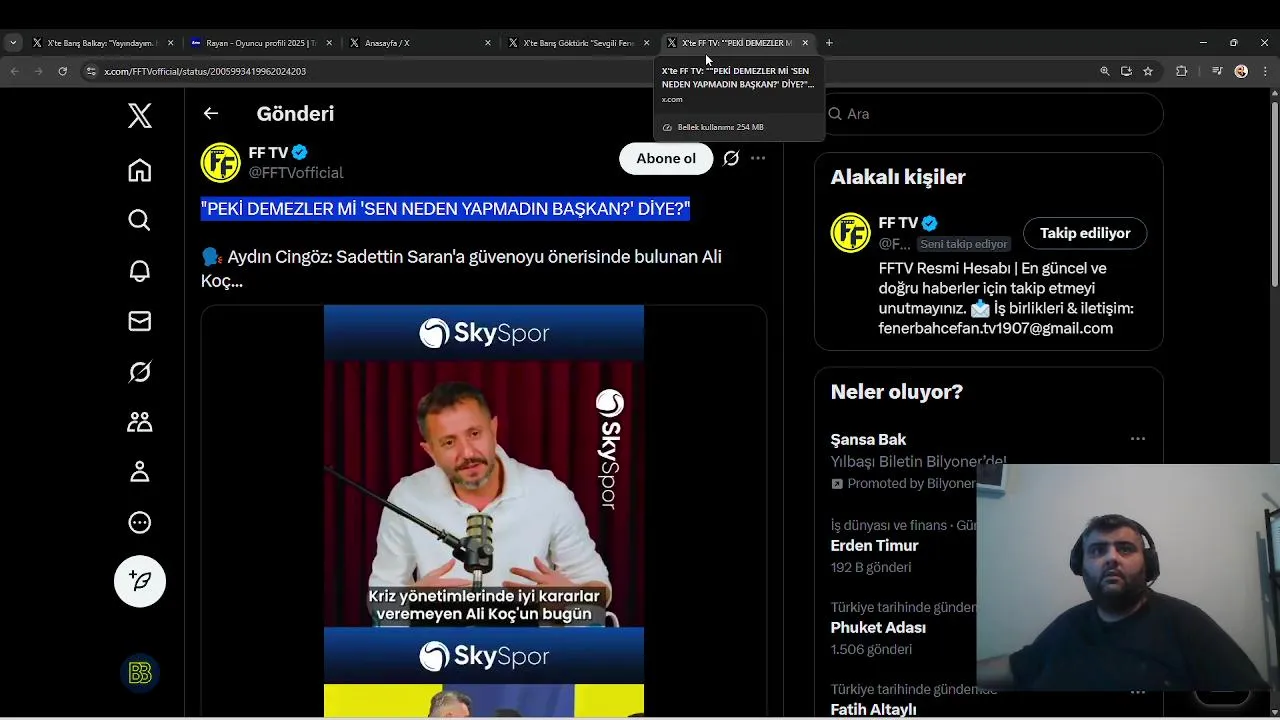1280x720 pixels.
Task: Open Erden Timur trending topic
Action: (874, 546)
